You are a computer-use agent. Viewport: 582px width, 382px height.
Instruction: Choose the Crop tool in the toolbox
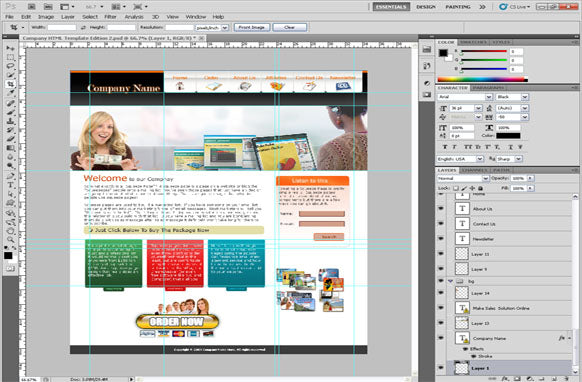[10, 84]
